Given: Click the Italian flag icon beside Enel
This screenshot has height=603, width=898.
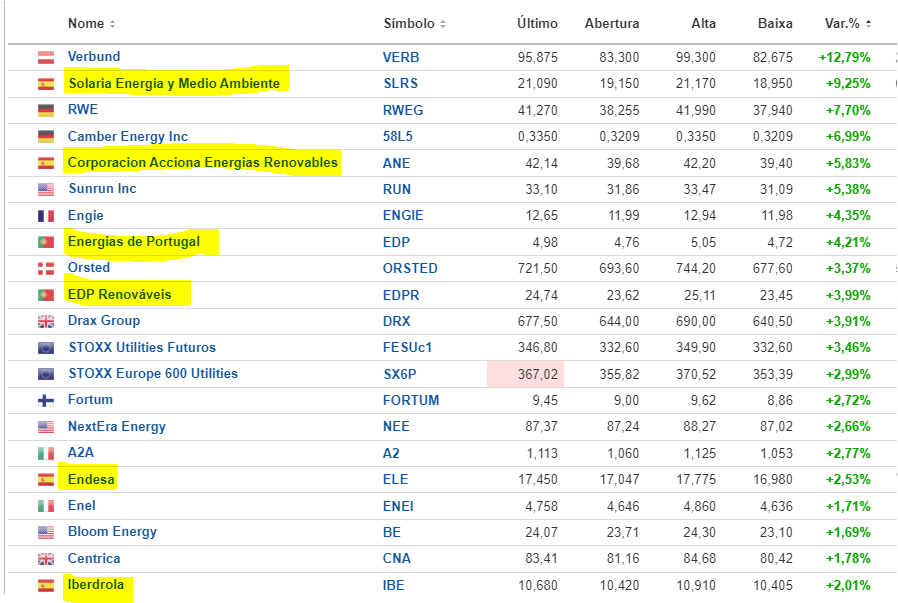Looking at the screenshot, I should coord(46,506).
